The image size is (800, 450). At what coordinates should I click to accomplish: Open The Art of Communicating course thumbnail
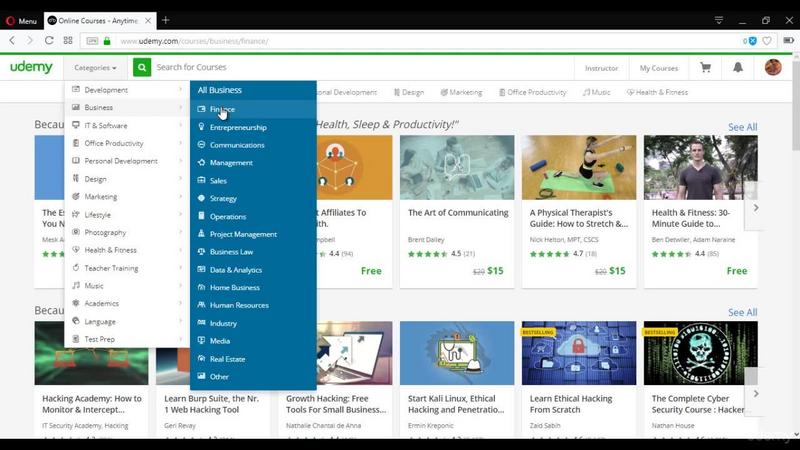pyautogui.click(x=457, y=167)
